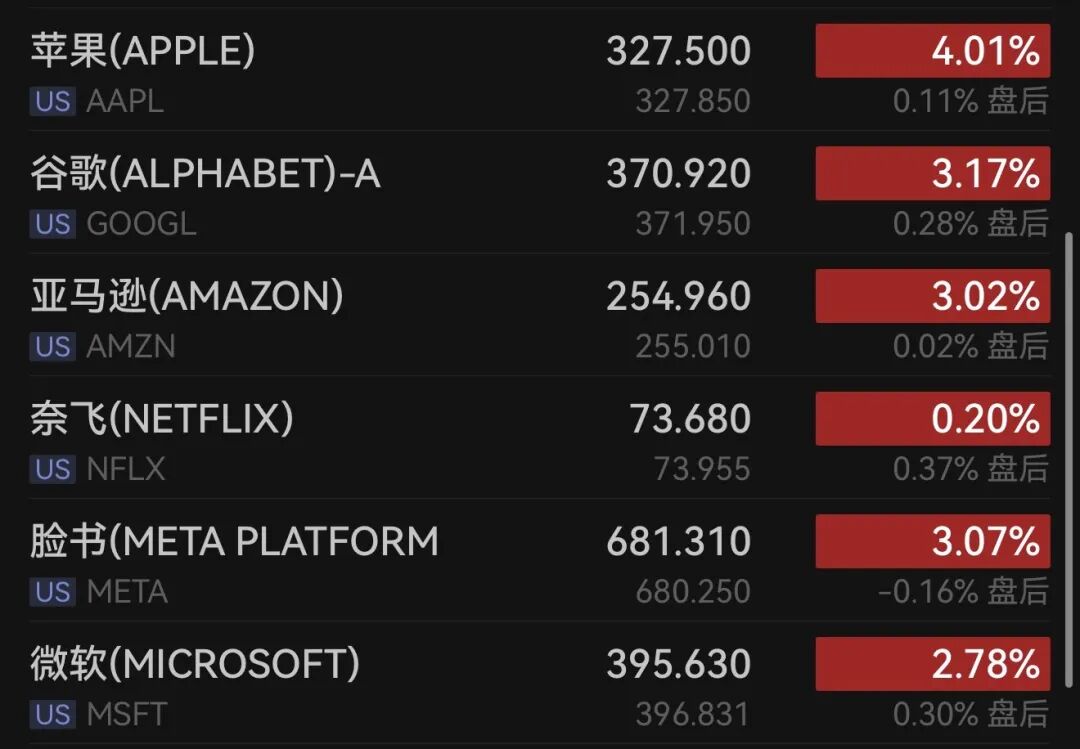Open the 脸书(META PLATFORM stock row
The image size is (1080, 749).
pyautogui.click(x=540, y=560)
